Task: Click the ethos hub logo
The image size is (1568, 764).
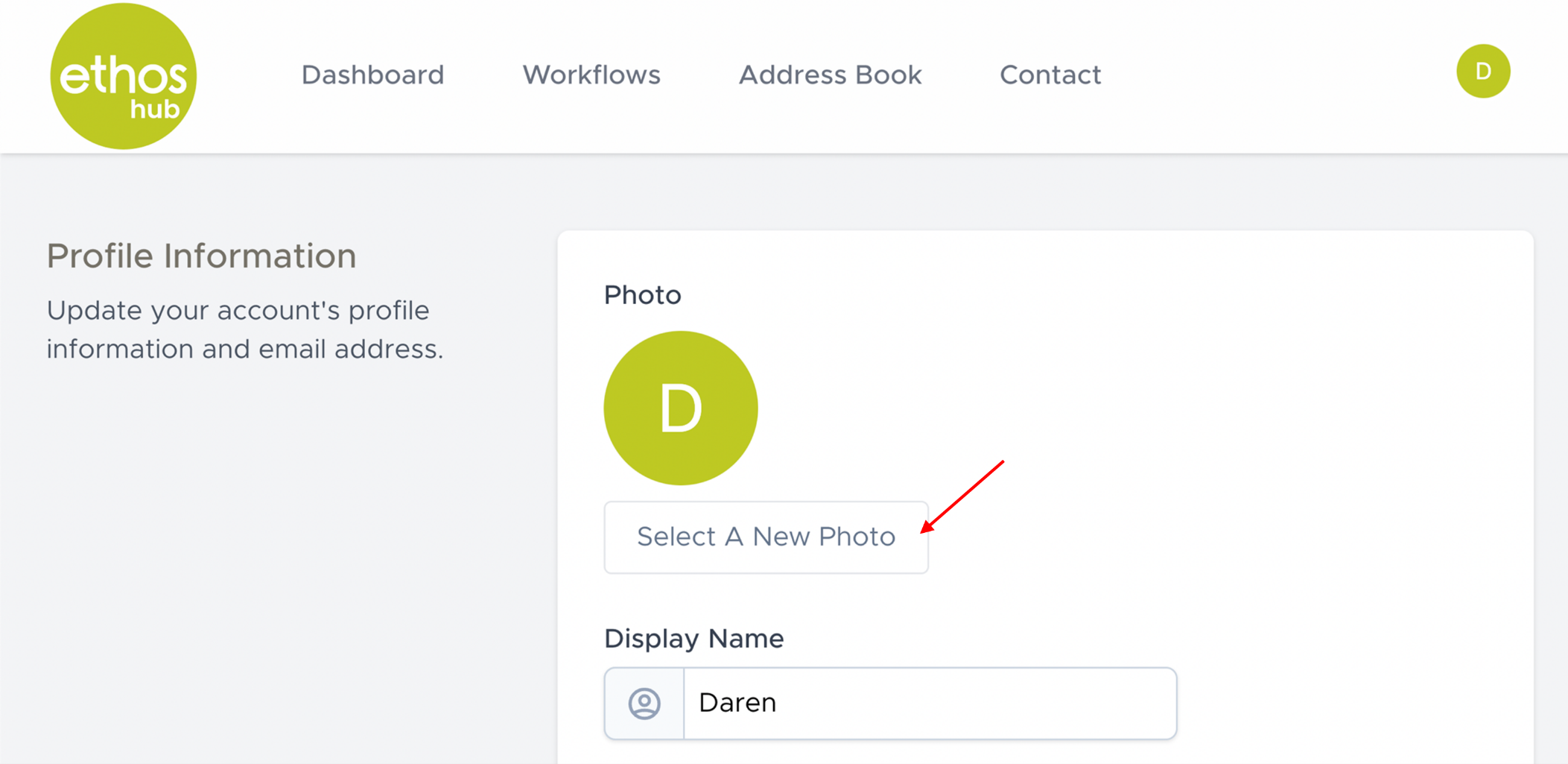Action: click(x=124, y=76)
